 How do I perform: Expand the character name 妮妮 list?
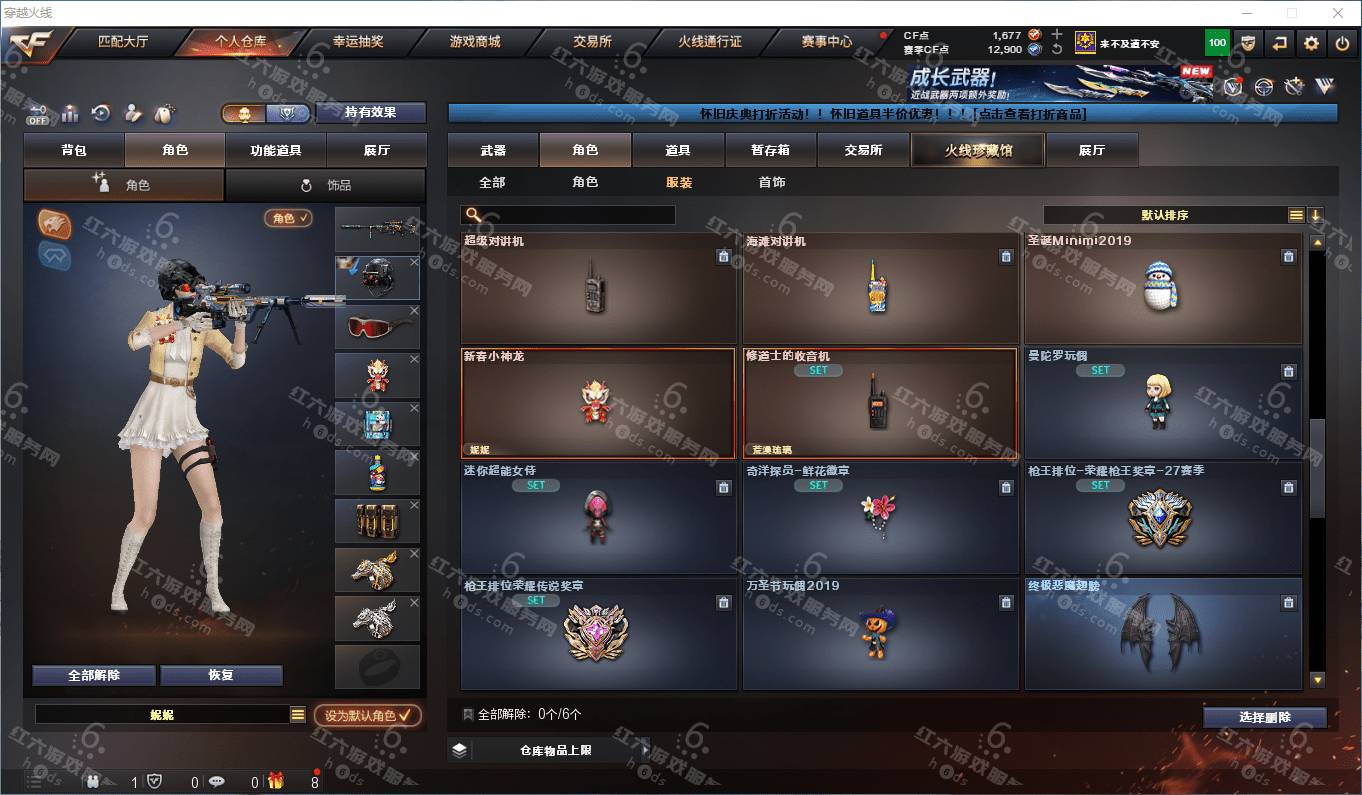(297, 714)
